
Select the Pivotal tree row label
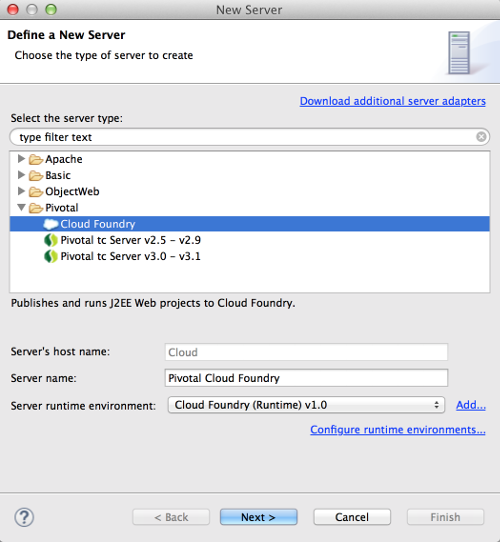62,208
